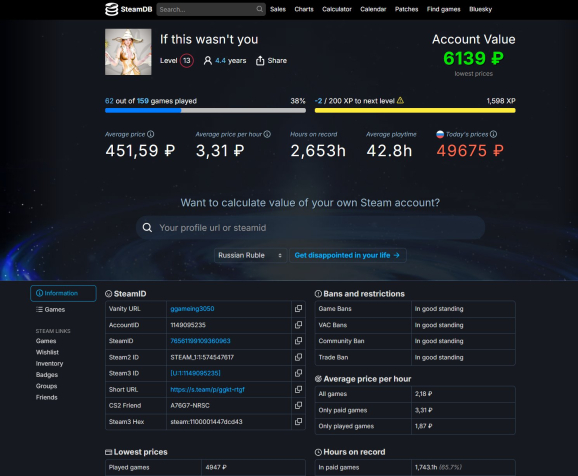Copy the Steam3 ID value

(x=298, y=373)
